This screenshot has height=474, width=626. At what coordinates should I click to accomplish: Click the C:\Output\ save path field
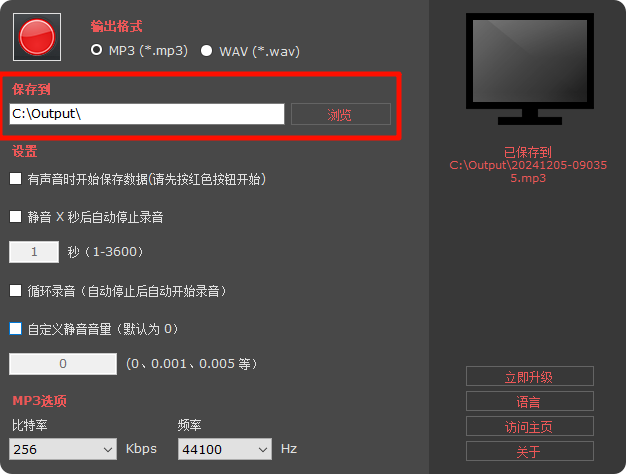(147, 114)
